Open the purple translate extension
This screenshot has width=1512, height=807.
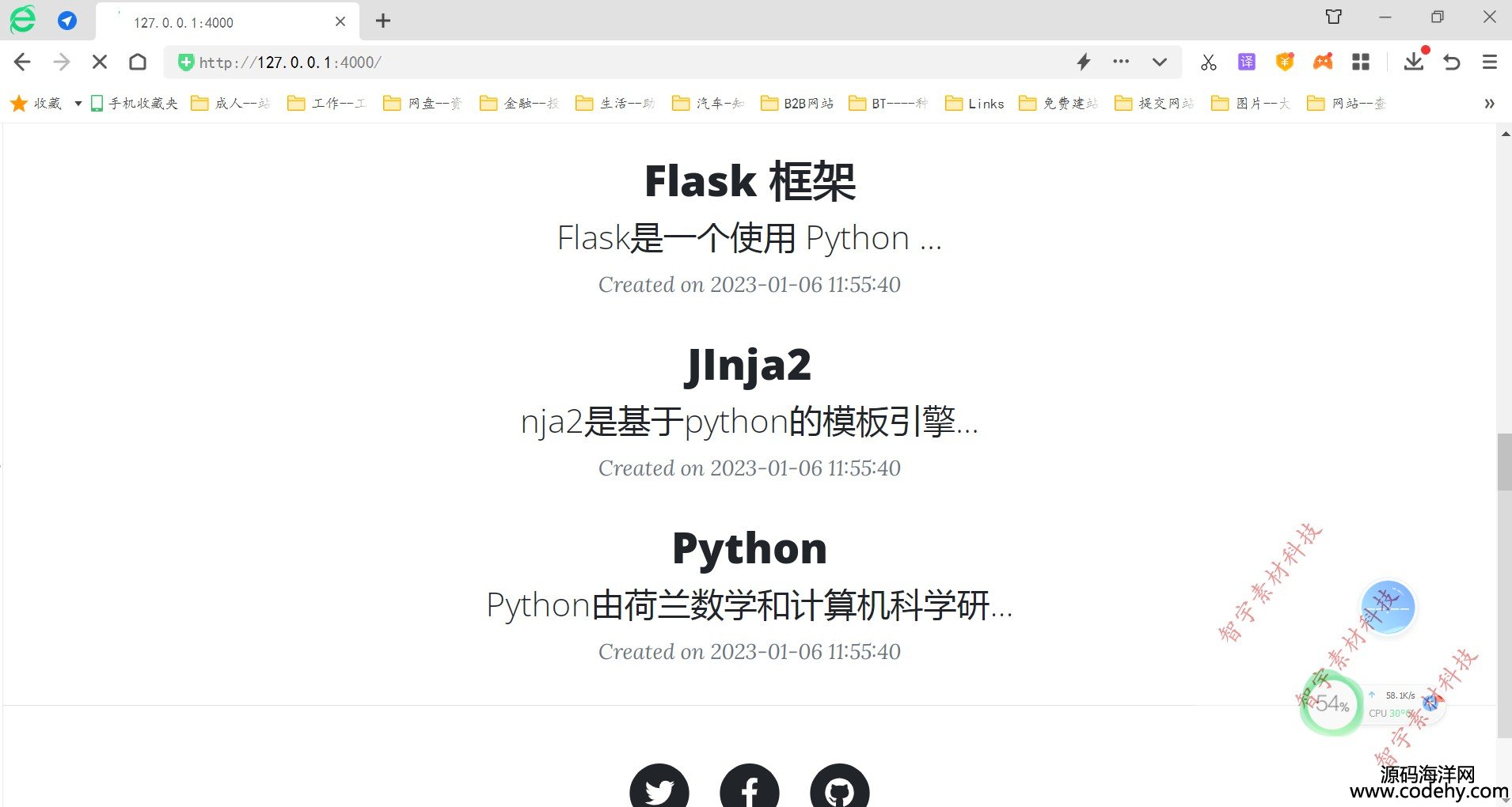click(1247, 62)
